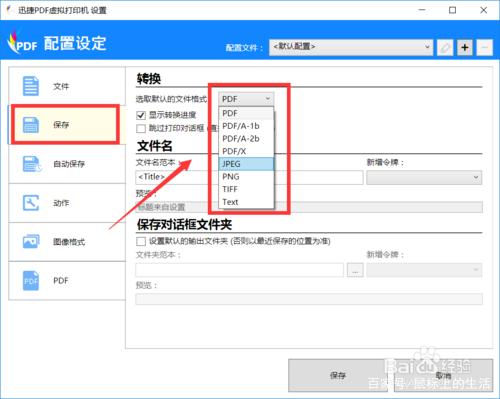Choose PDF/X from the format list

coord(246,151)
